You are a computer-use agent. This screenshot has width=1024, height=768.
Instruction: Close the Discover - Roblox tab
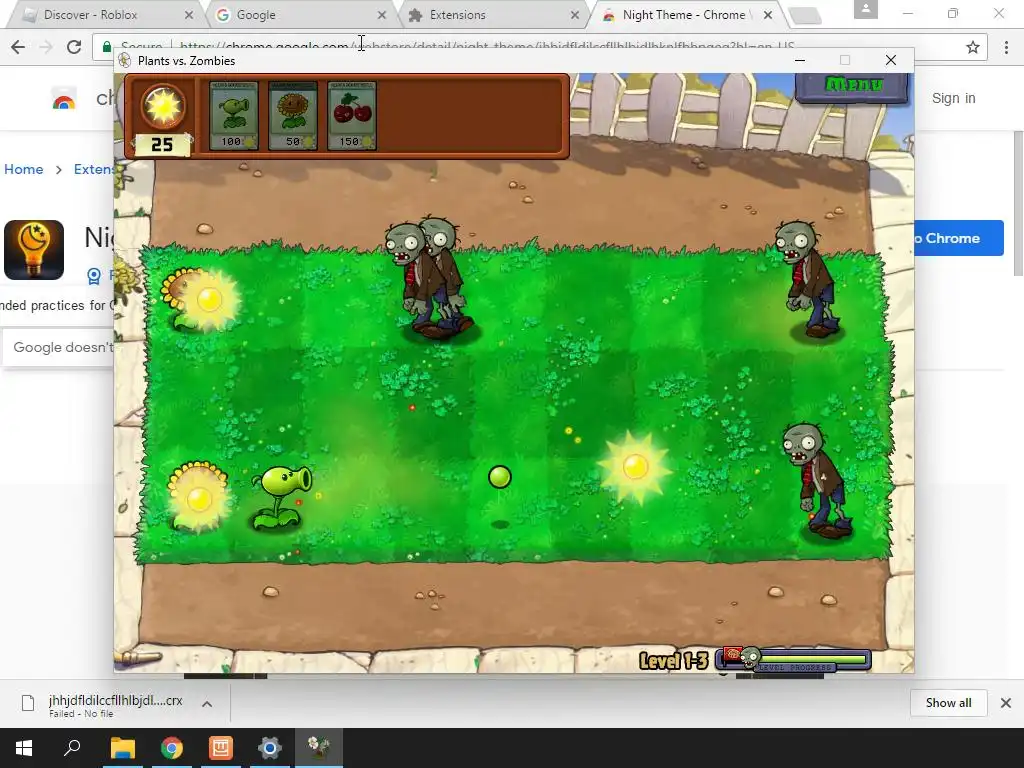[189, 15]
